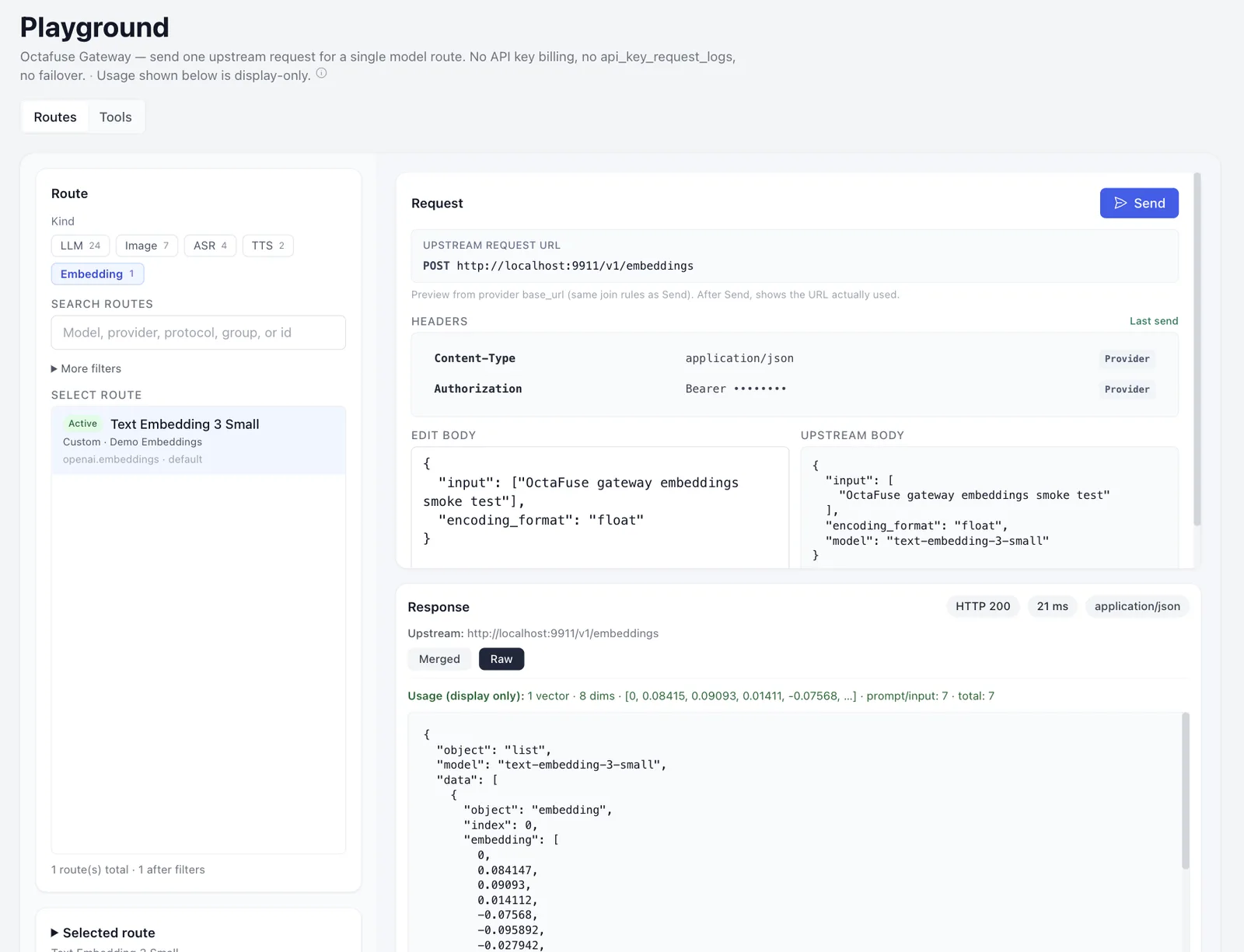Select the LLM kind filter chip

80,246
